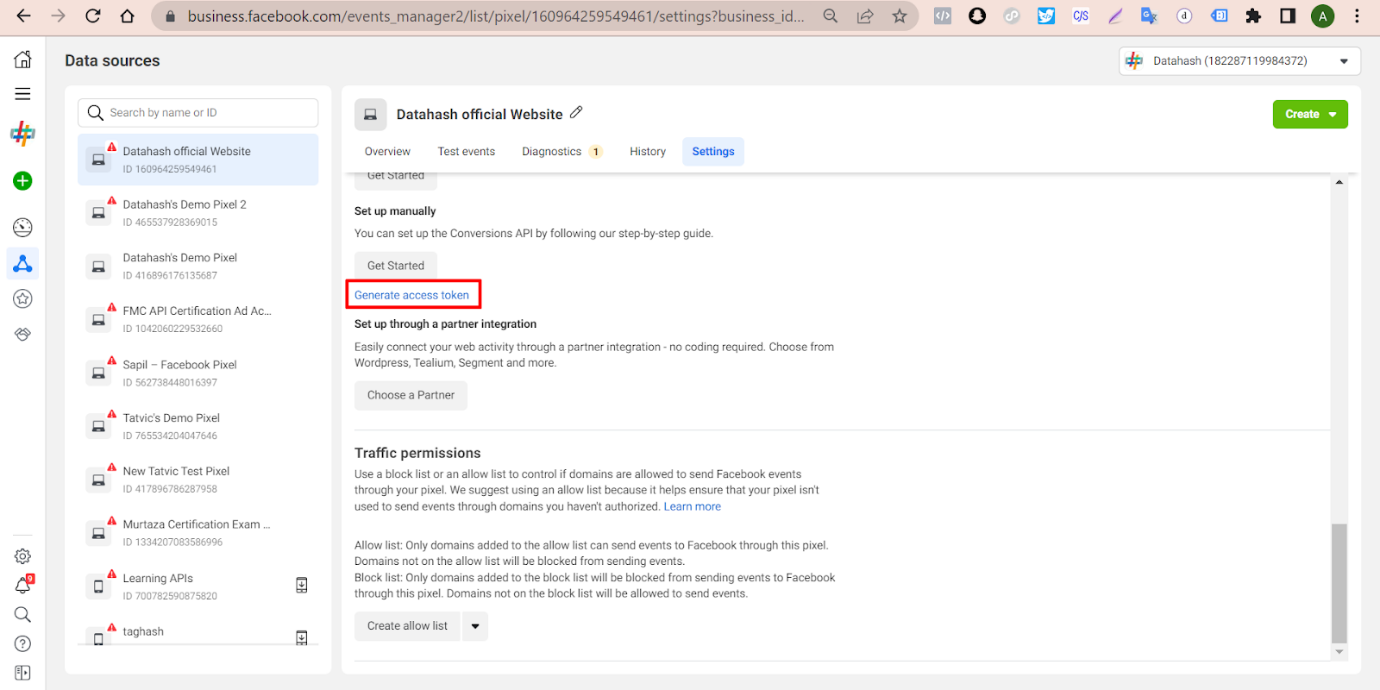
Task: Open the Extensions puzzle piece icon
Action: [1253, 16]
